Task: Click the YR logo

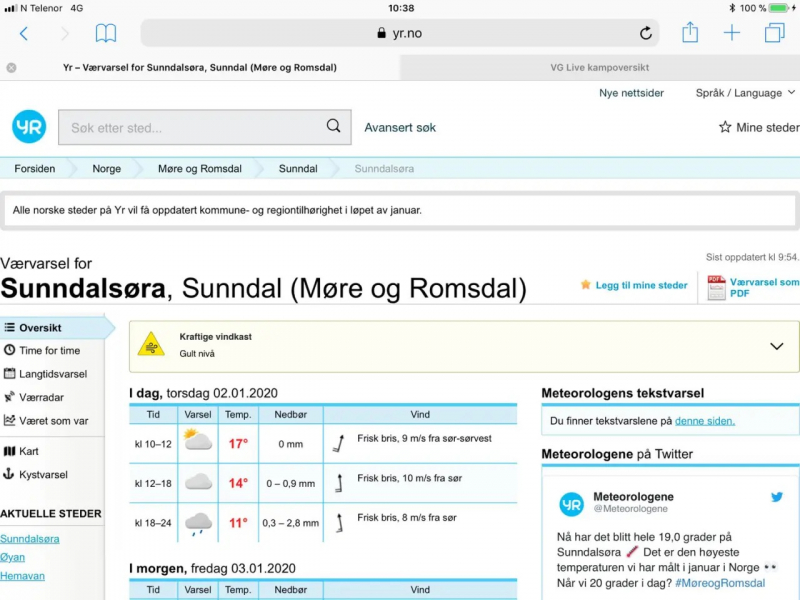Action: 29,127
